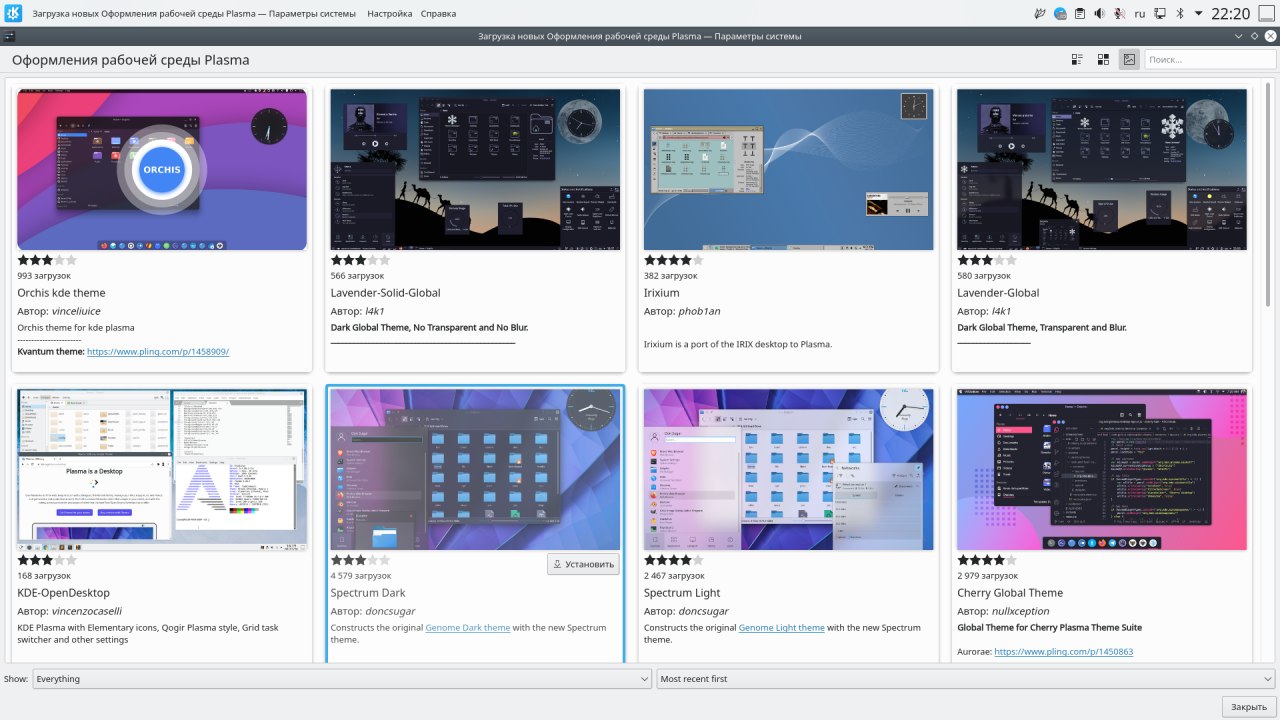The height and width of the screenshot is (720, 1280).
Task: Click the Spectrum Light title text
Action: coord(682,593)
